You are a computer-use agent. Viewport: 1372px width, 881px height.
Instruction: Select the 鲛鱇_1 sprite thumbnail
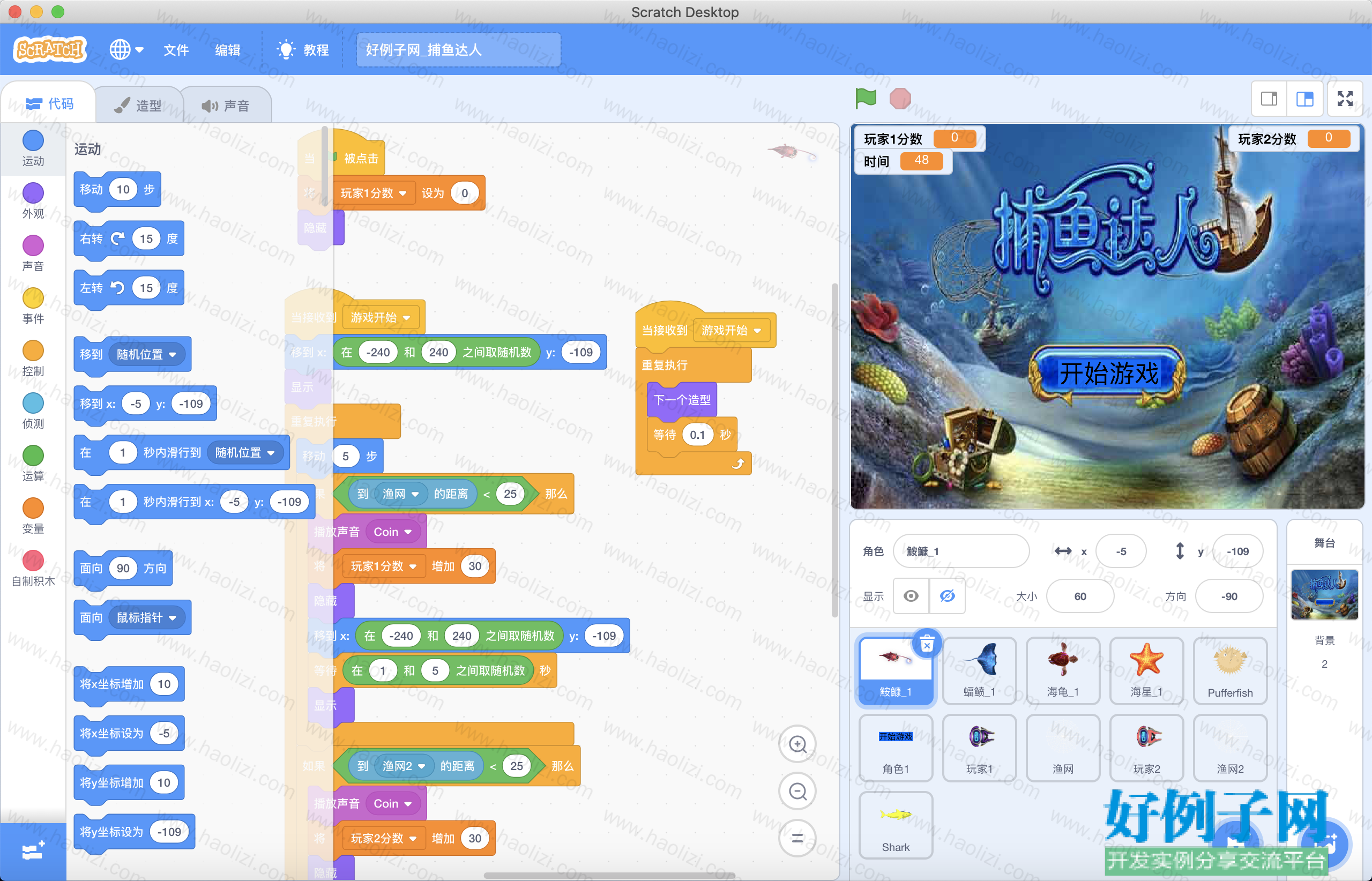[896, 671]
